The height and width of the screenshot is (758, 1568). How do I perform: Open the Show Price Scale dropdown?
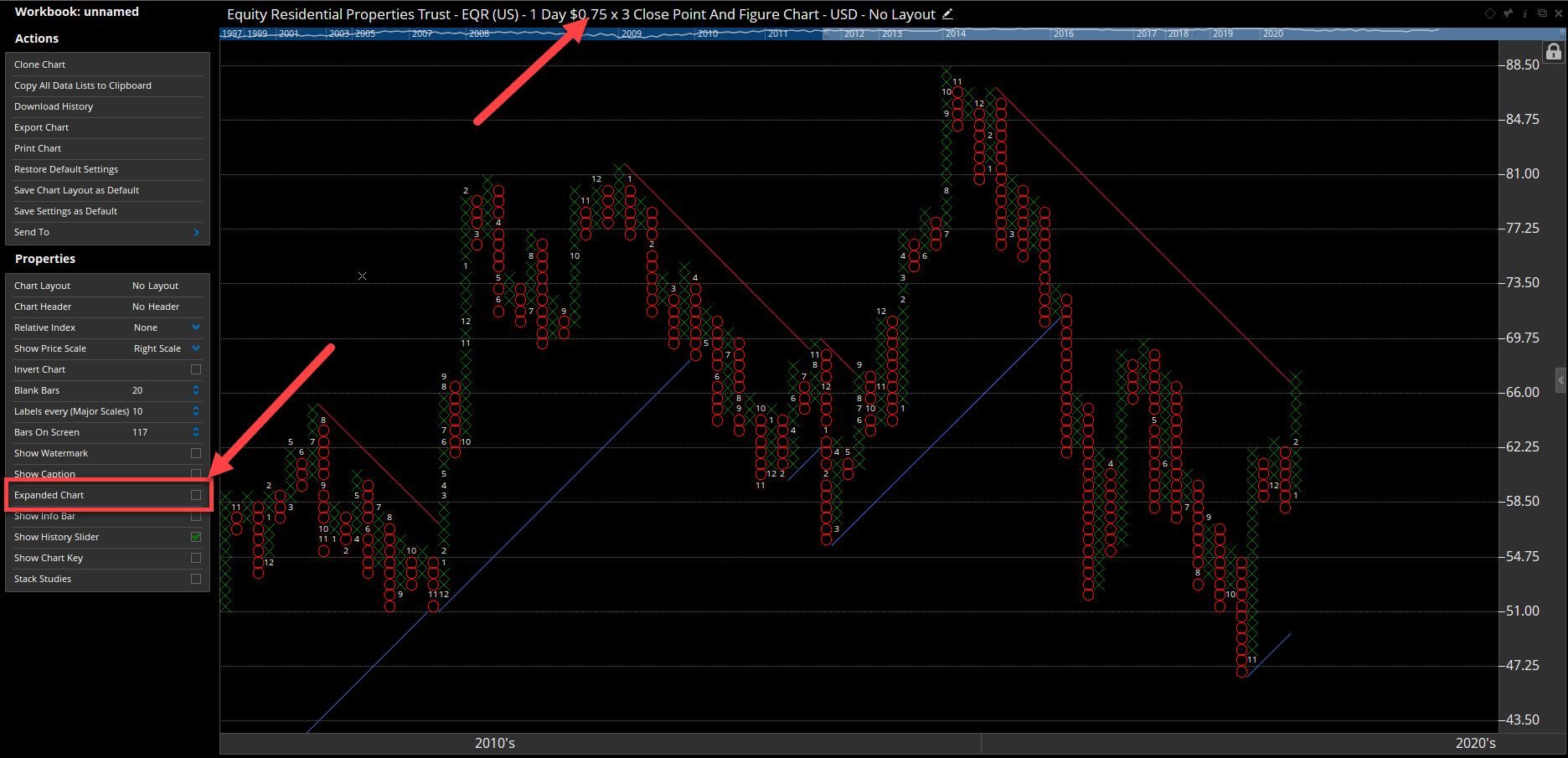pyautogui.click(x=196, y=348)
